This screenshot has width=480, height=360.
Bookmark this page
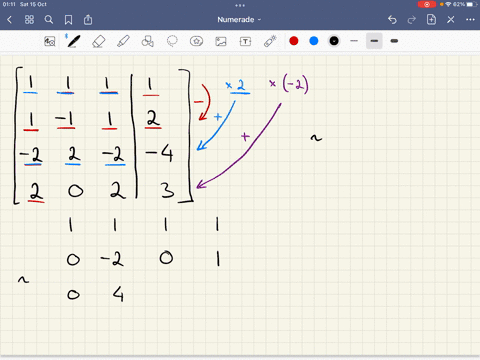[68, 20]
